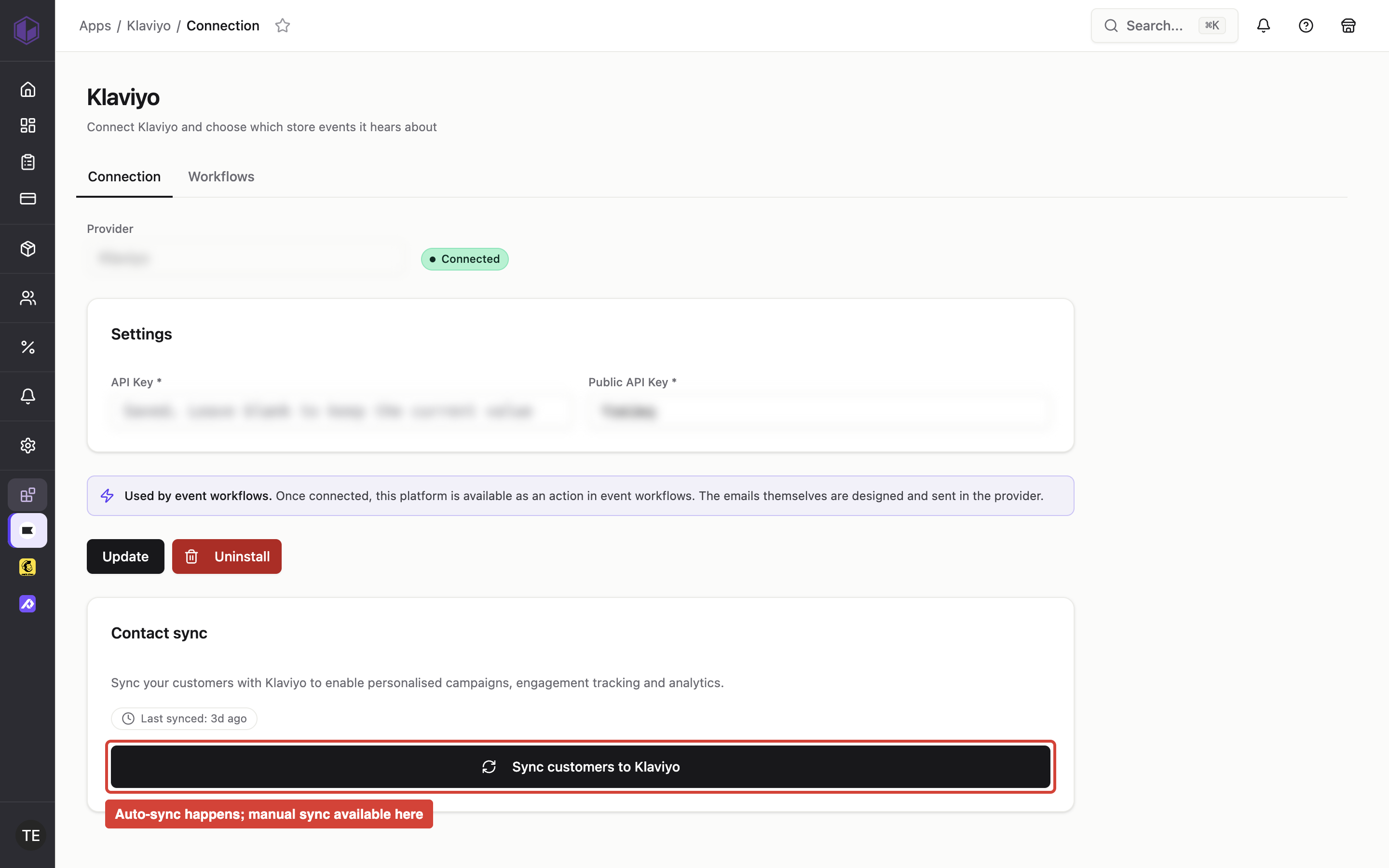Click the TE user avatar
1389x868 pixels.
pos(31,835)
